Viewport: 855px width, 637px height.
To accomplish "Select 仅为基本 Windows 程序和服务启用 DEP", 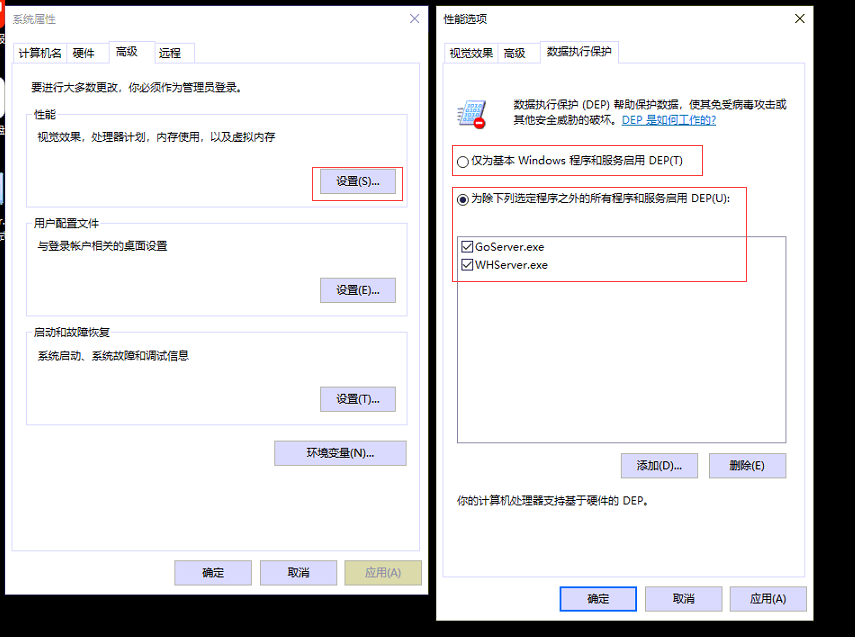I will pos(569,161).
